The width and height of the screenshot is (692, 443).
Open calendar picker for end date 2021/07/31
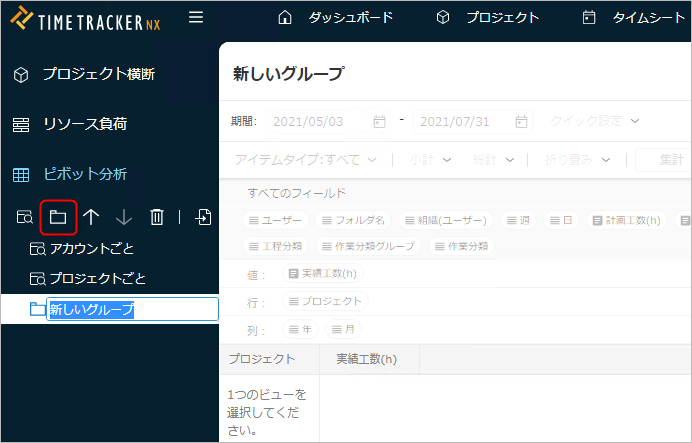521,121
